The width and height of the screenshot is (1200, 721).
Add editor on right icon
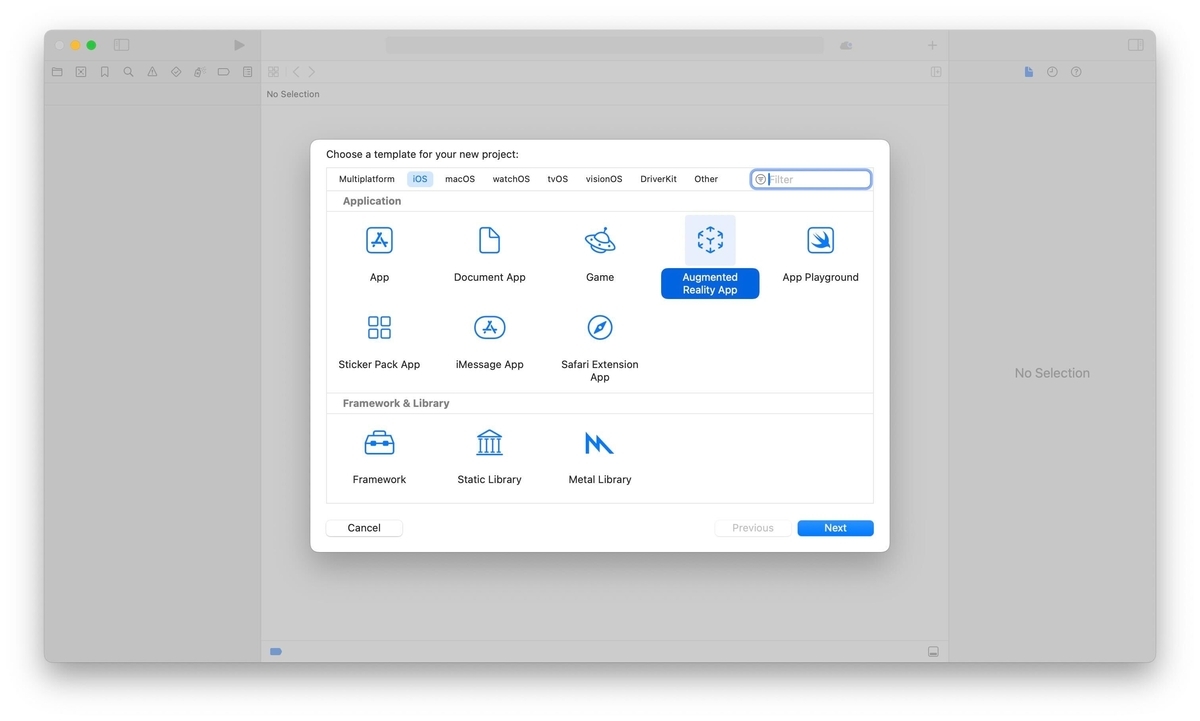[936, 72]
